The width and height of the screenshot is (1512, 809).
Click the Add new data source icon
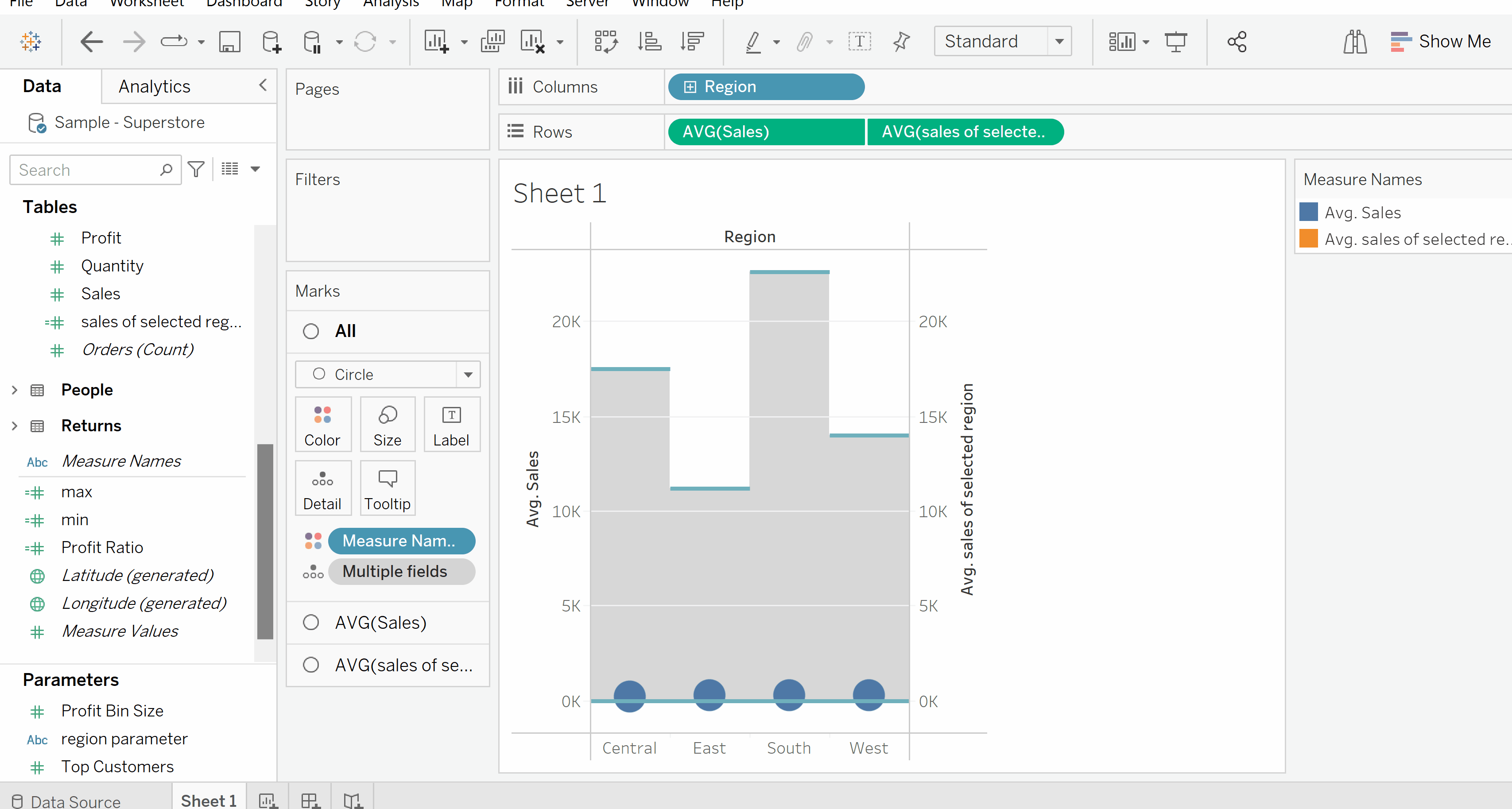tap(271, 42)
